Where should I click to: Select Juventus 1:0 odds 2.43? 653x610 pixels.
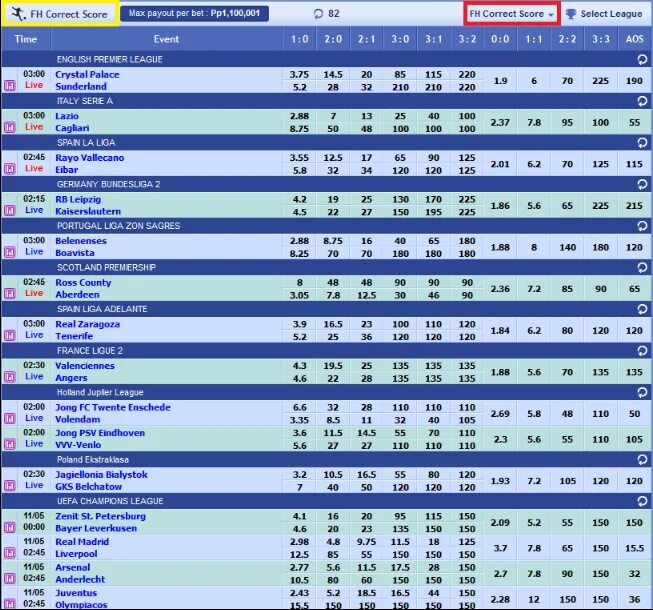tap(299, 593)
